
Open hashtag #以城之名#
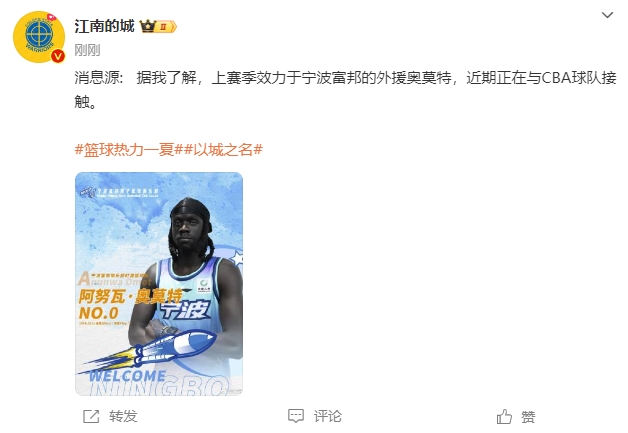point(223,150)
